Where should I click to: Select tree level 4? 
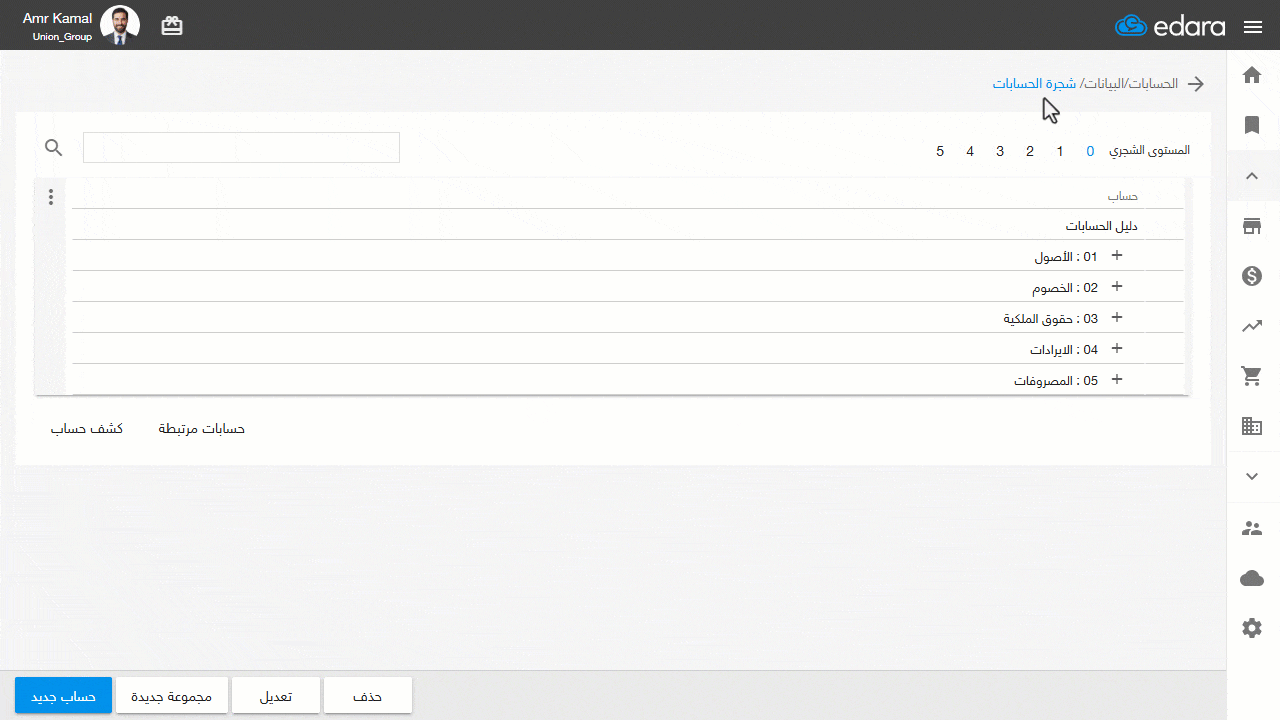click(970, 151)
